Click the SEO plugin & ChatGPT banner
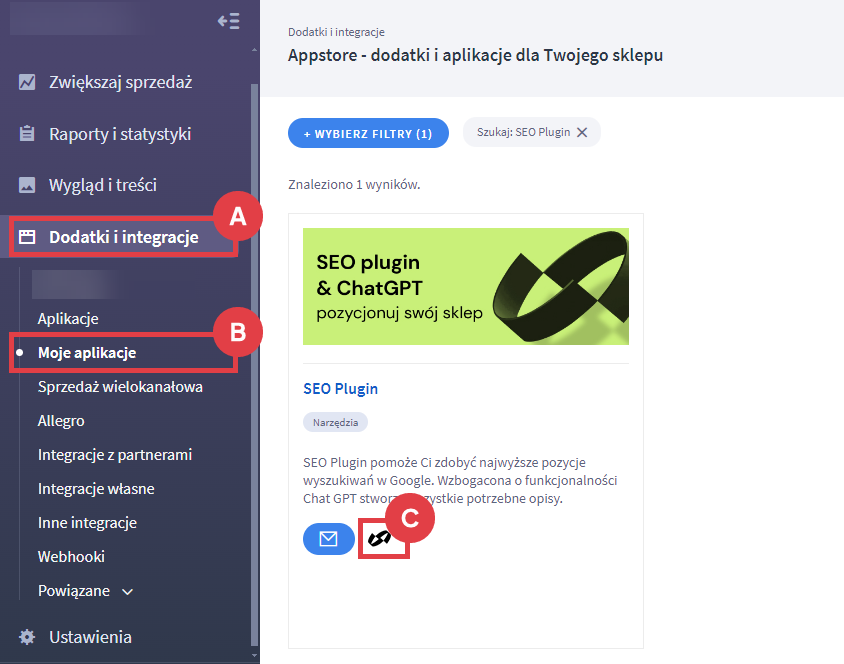 [x=466, y=286]
